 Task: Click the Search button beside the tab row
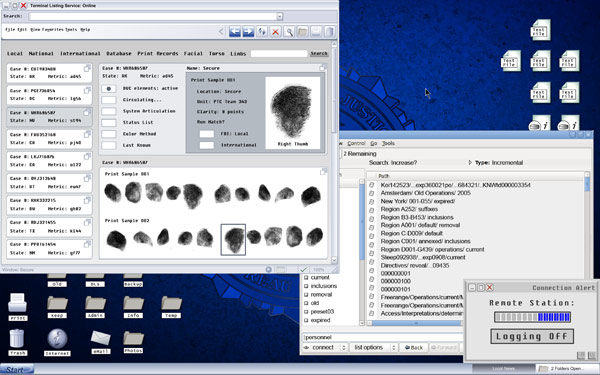319,54
